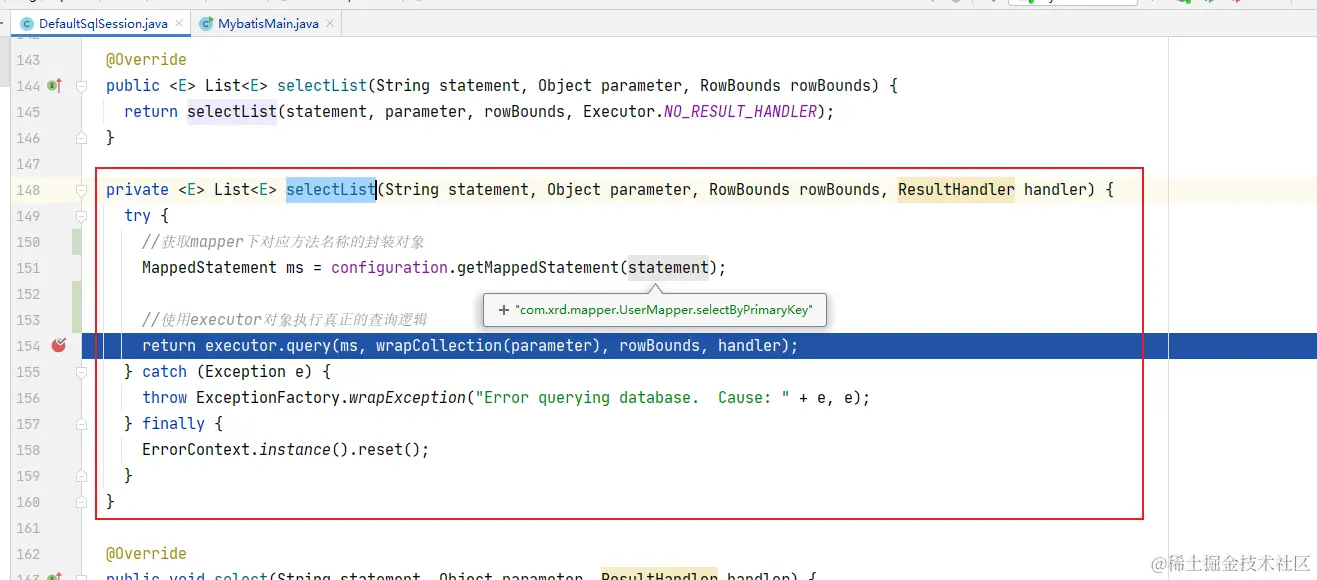The width and height of the screenshot is (1317, 580).
Task: Click the NO_RESULT_HANDLER constant on line 145
Action: (741, 112)
